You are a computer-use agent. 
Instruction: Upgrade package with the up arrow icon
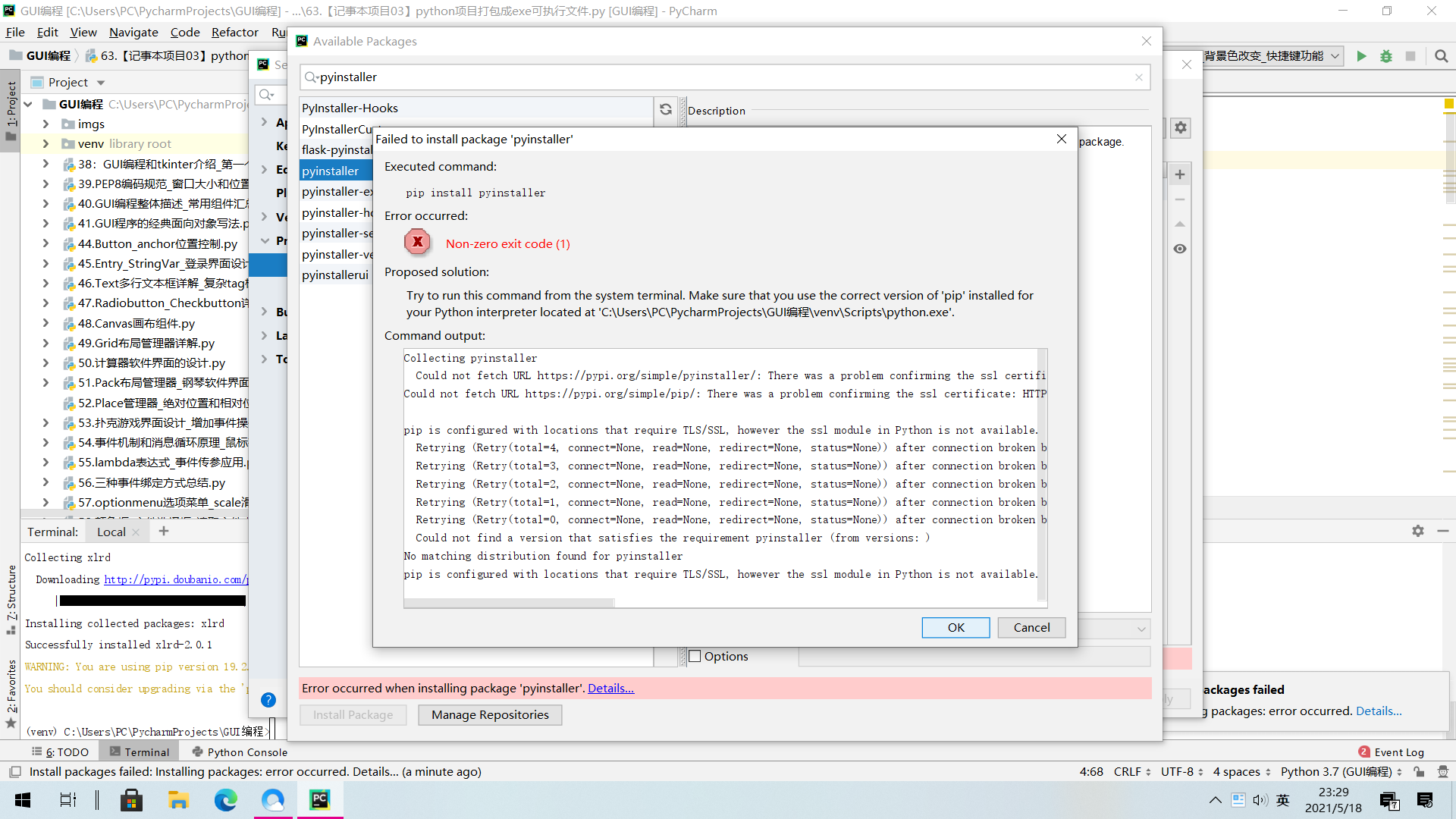pyautogui.click(x=1180, y=224)
